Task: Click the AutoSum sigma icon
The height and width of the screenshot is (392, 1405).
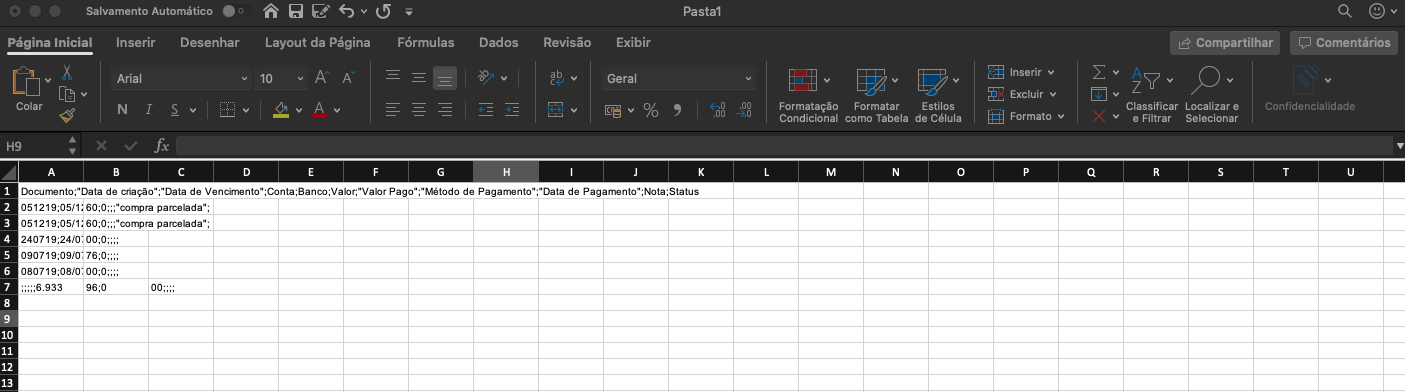Action: [x=1099, y=73]
